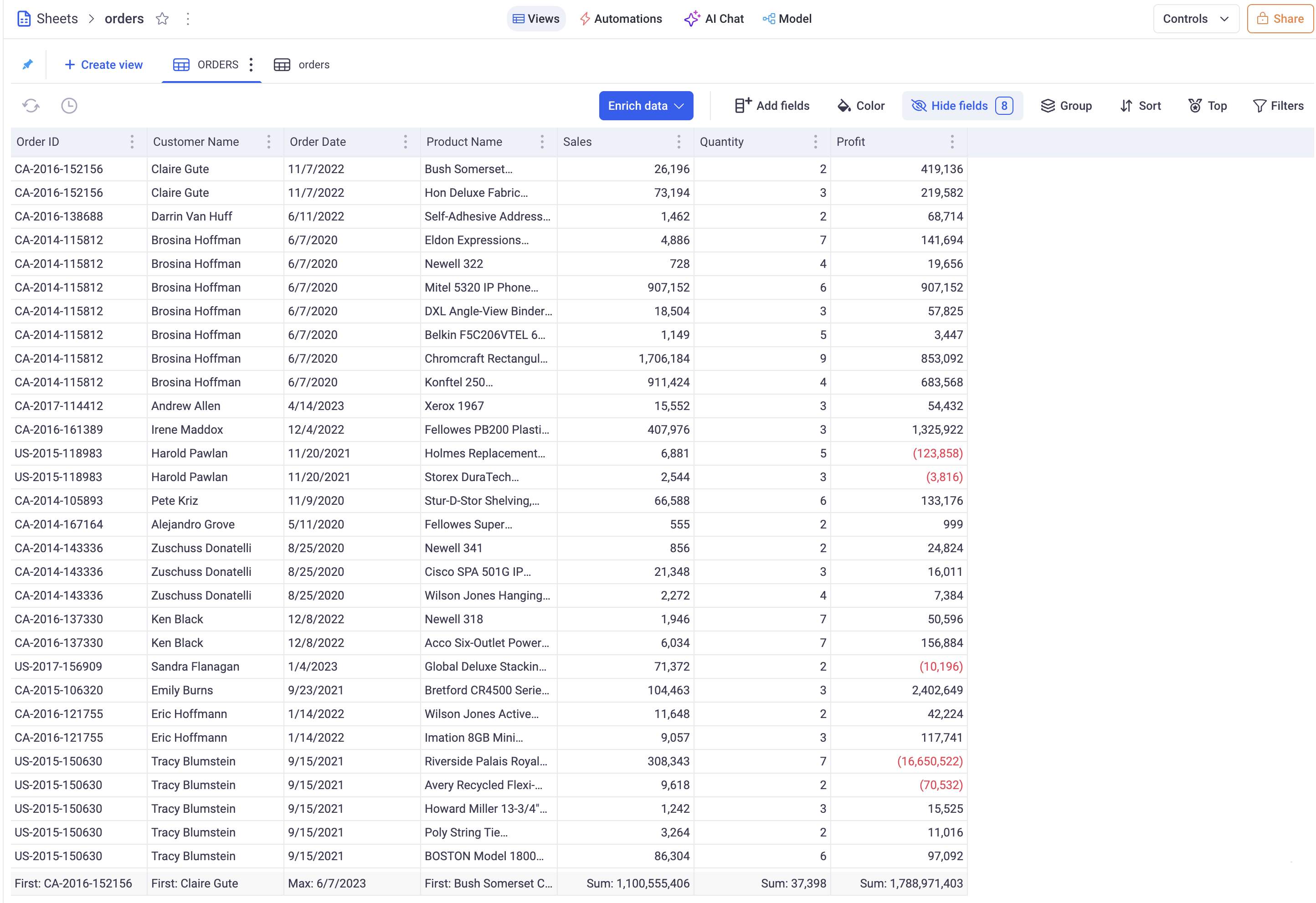Open the Sheets document icon
Viewport: 1316px width, 903px height.
click(x=24, y=19)
